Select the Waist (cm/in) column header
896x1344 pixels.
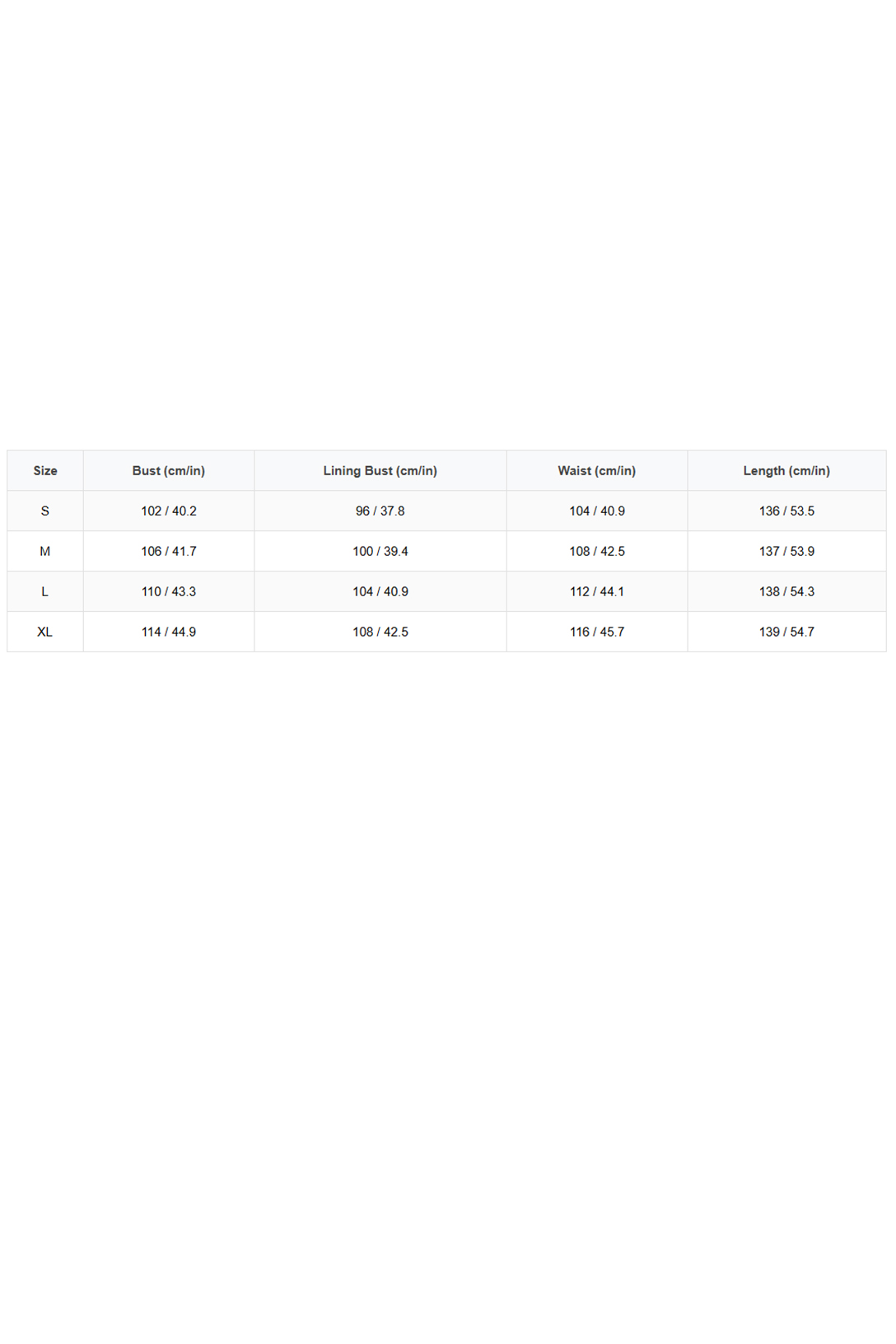coord(597,470)
